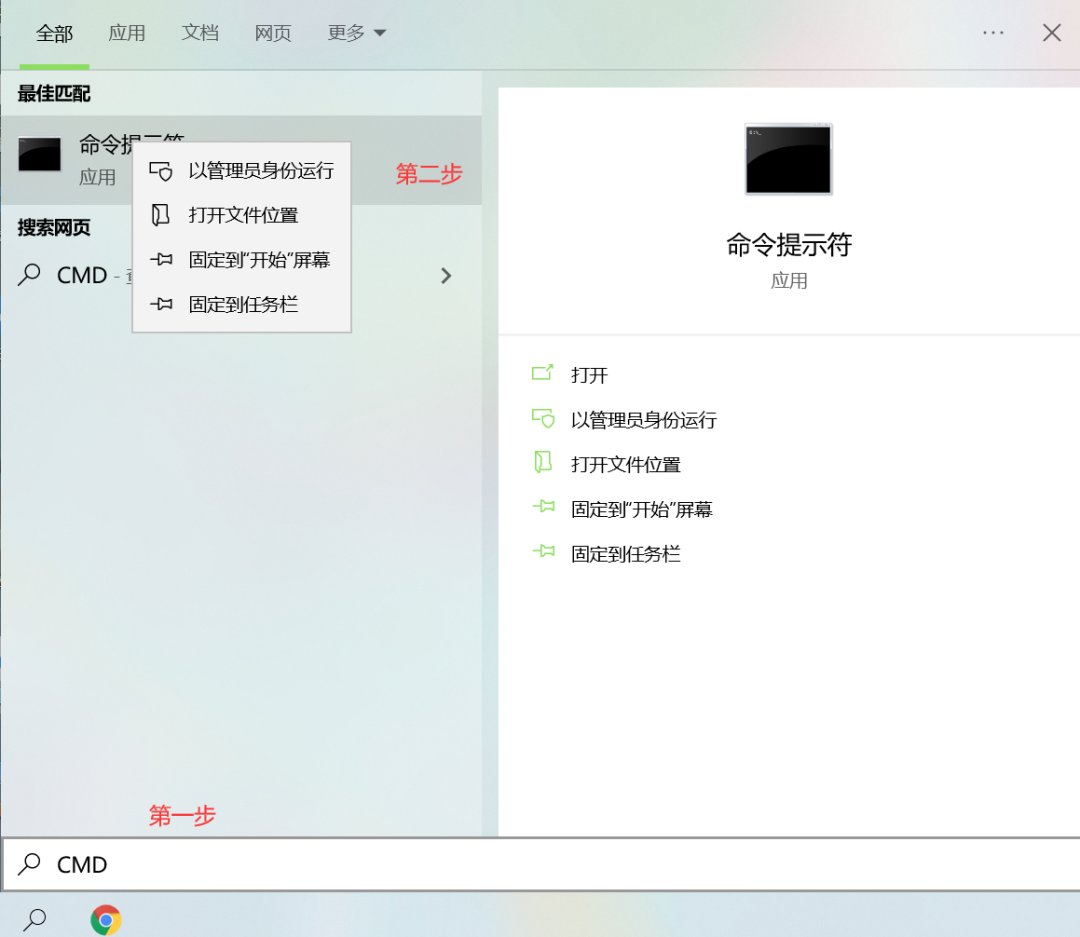Expand the CMD web search result chevron
The height and width of the screenshot is (937, 1080).
(446, 275)
